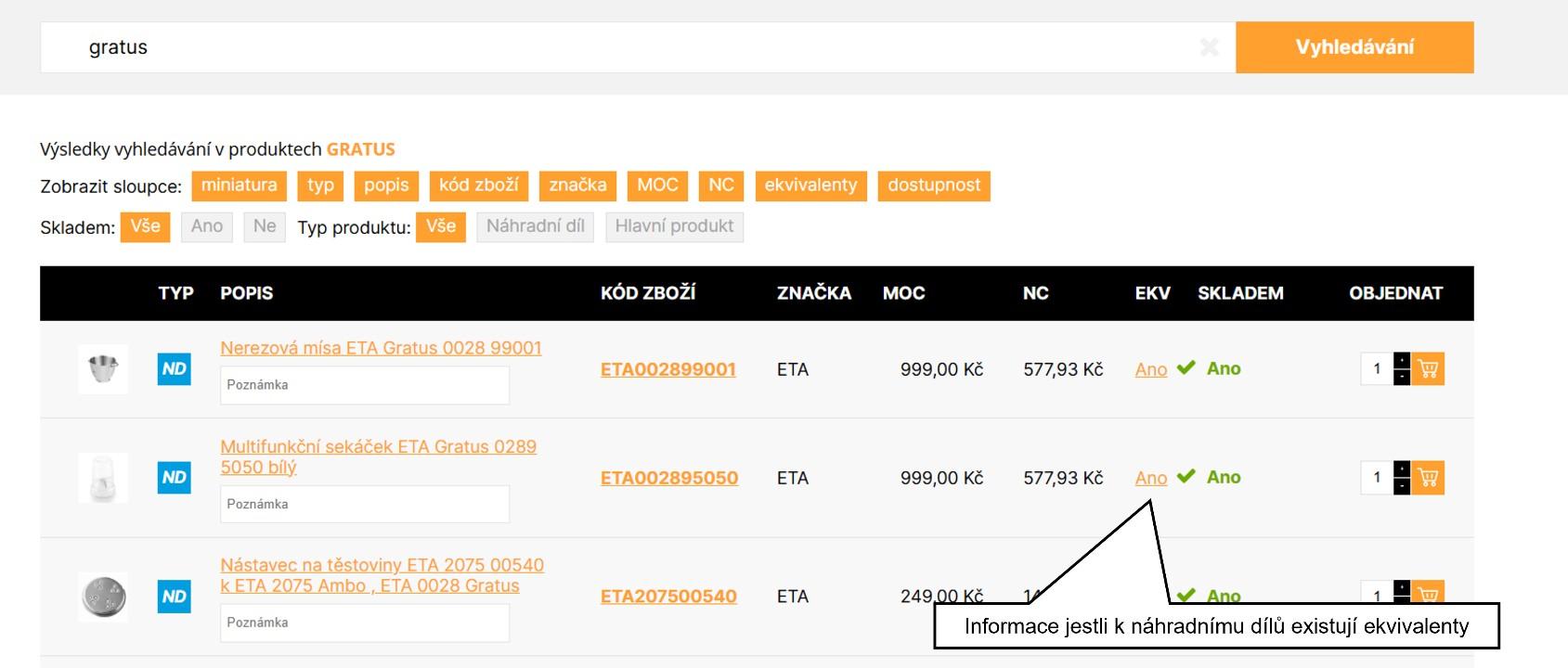Click ND type icon for Multifunkční sekáček
This screenshot has width=1568, height=668.
coord(175,478)
